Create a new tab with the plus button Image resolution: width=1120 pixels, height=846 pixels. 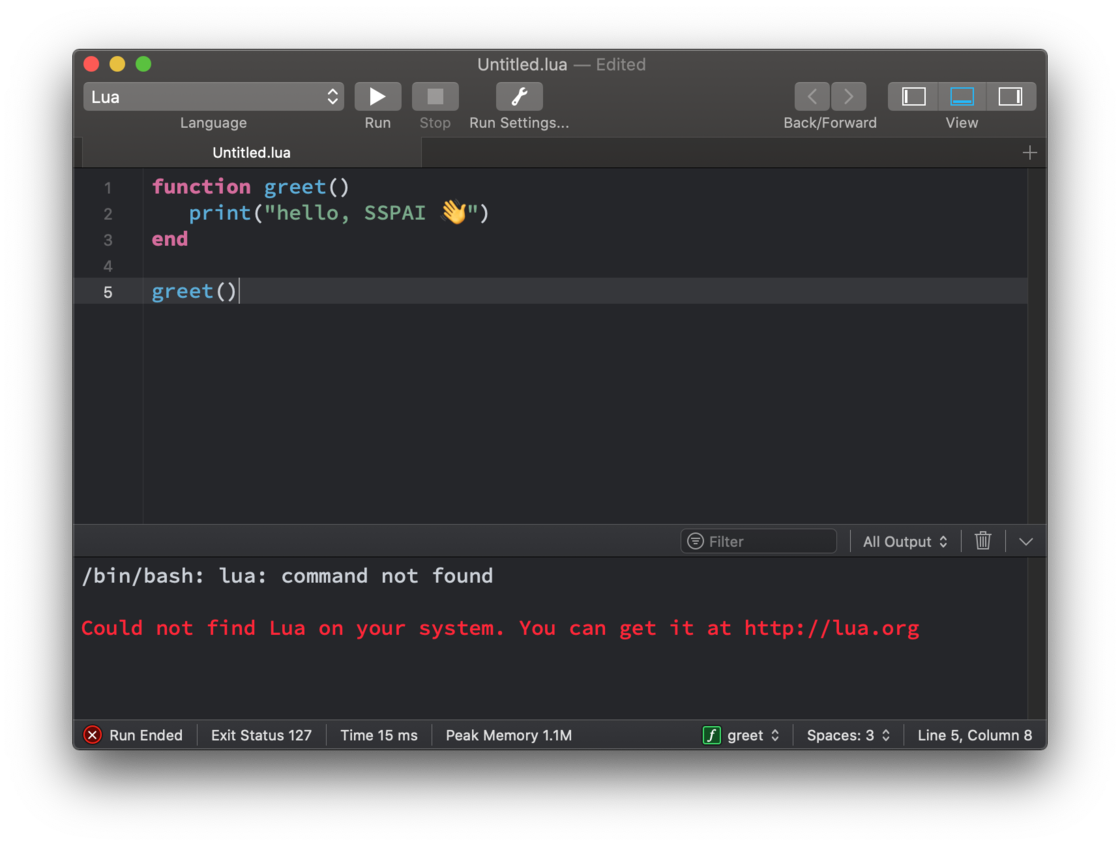[x=1030, y=152]
